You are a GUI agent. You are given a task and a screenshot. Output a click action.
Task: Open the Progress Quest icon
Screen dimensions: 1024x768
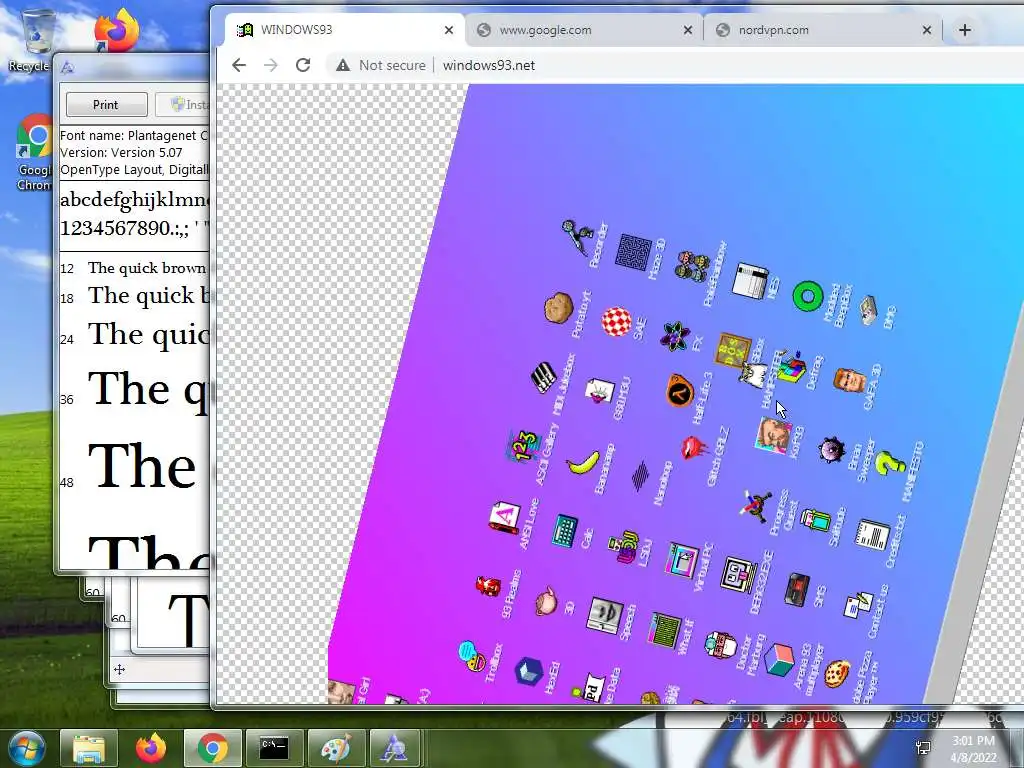coord(756,506)
